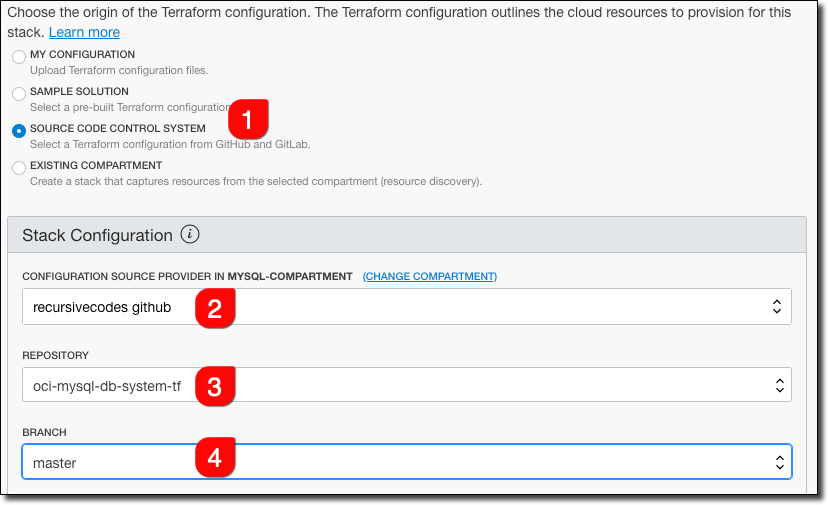Choose the Sample Solution radio option
This screenshot has width=828, height=505.
[x=19, y=93]
